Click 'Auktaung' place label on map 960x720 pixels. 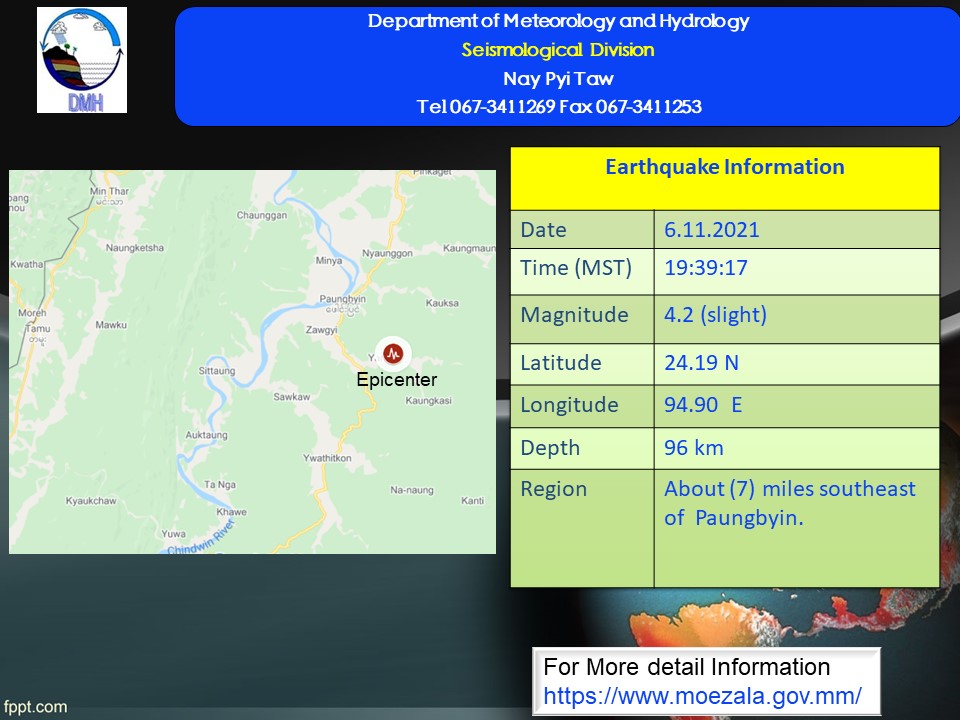(x=206, y=435)
